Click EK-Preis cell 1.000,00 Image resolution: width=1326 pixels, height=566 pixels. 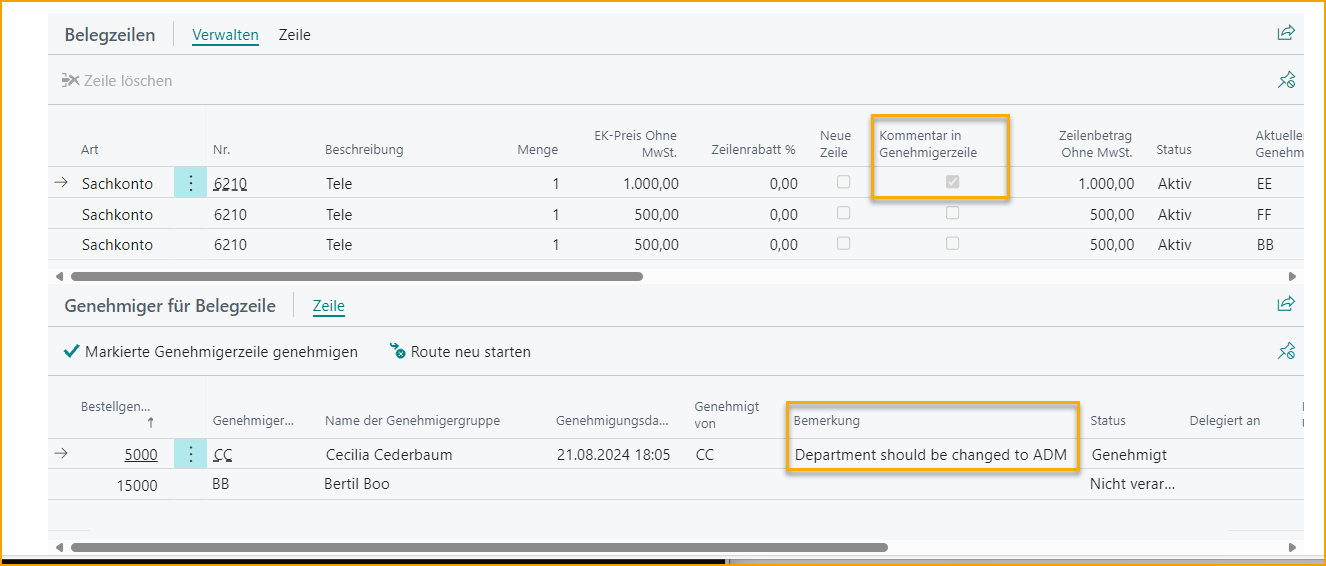651,184
